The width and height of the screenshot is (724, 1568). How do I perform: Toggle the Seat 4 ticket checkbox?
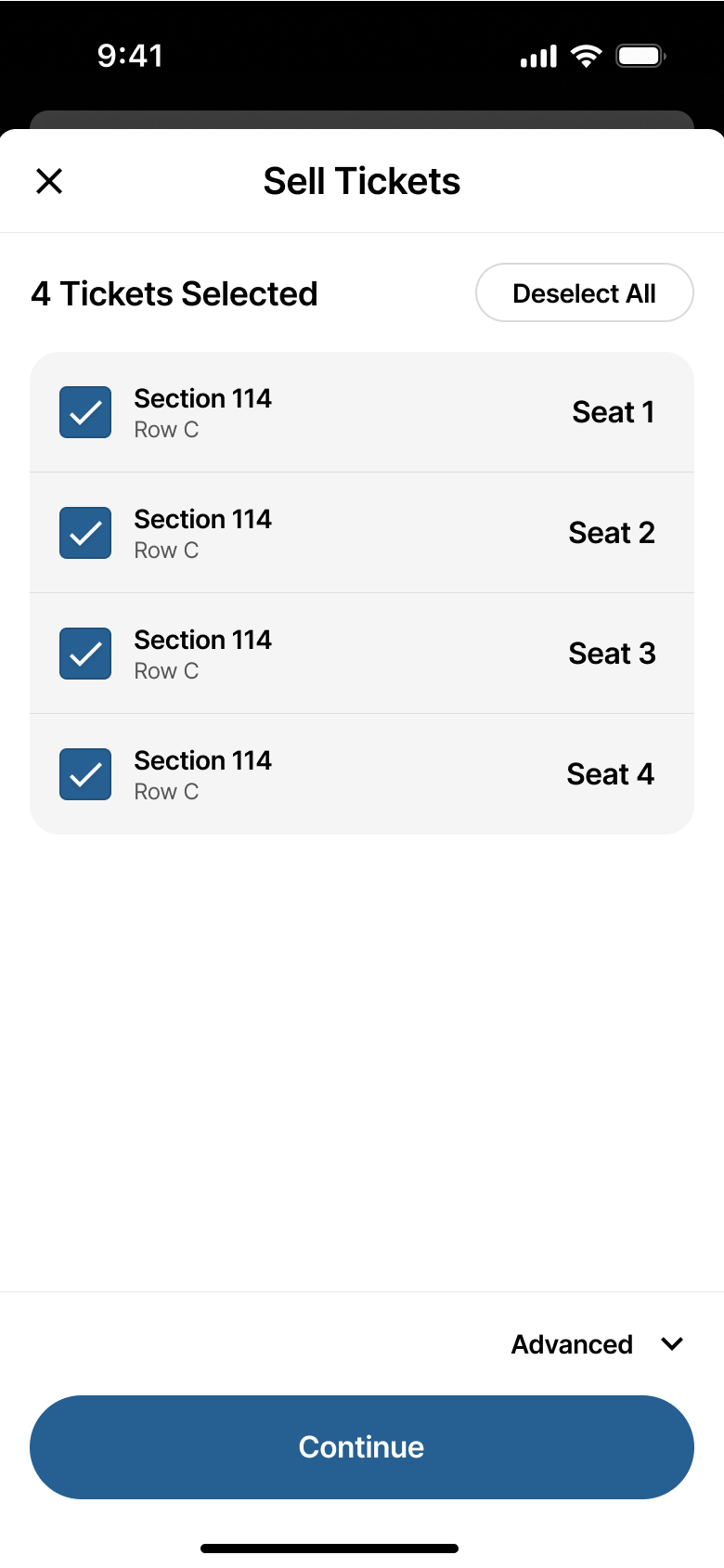pyautogui.click(x=85, y=774)
